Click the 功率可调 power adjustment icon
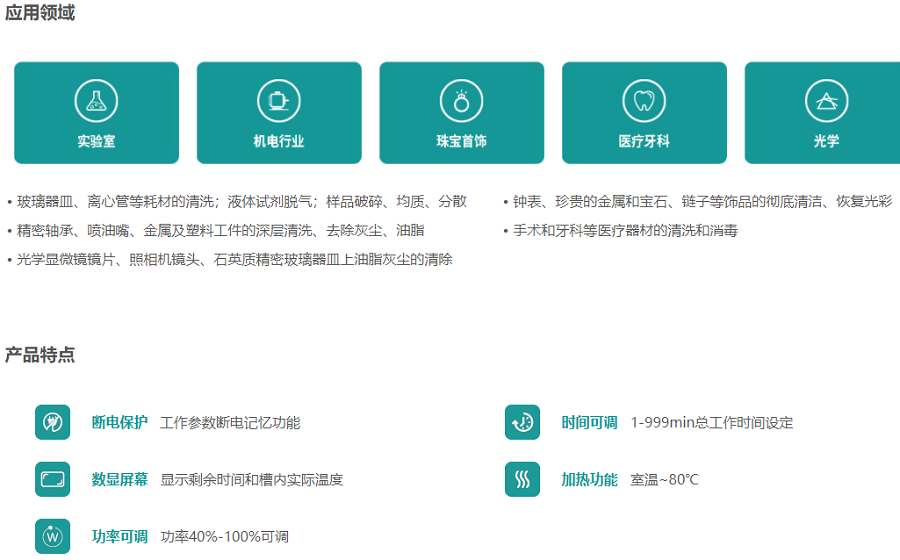The height and width of the screenshot is (560, 900). [52, 537]
